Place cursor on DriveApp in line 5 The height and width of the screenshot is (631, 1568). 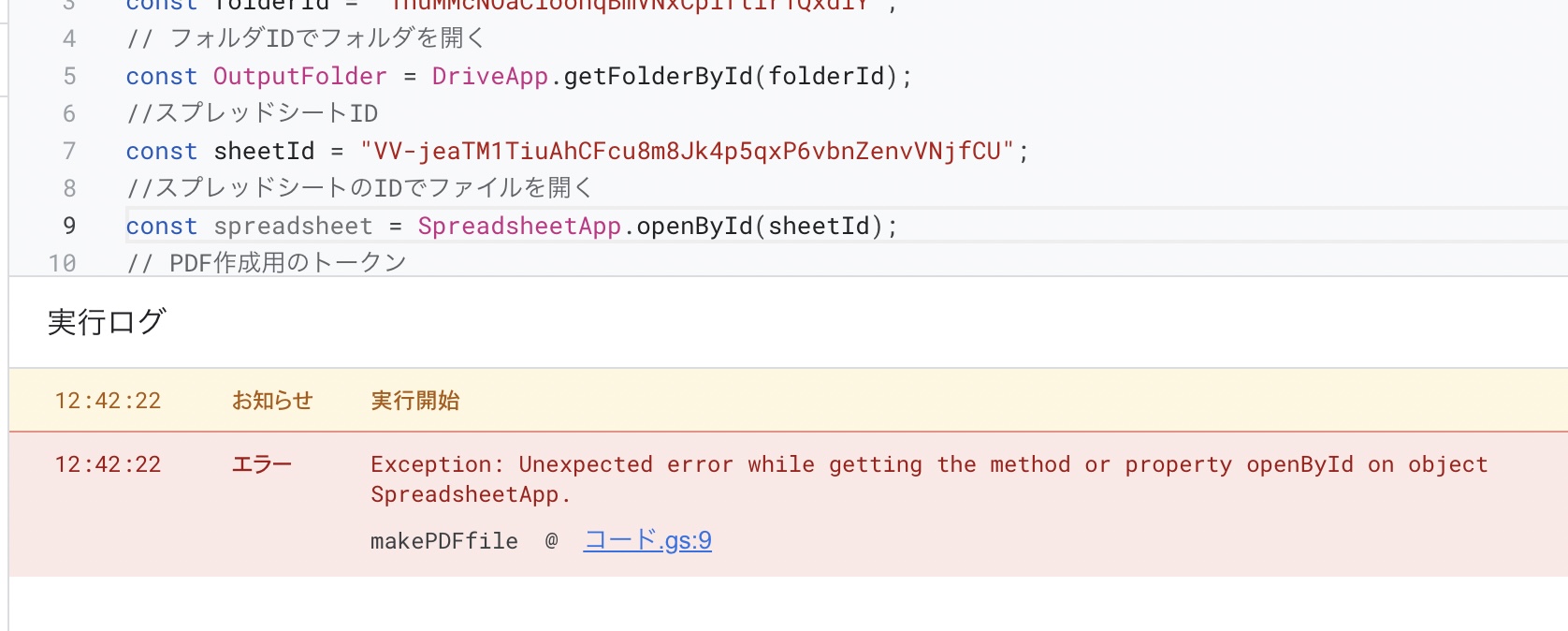(x=489, y=76)
